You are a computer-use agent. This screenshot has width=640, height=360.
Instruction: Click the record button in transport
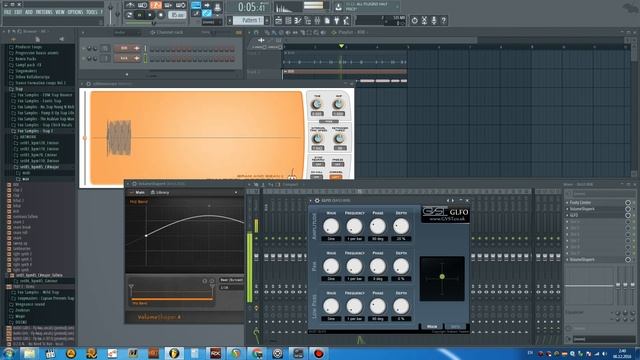160,15
